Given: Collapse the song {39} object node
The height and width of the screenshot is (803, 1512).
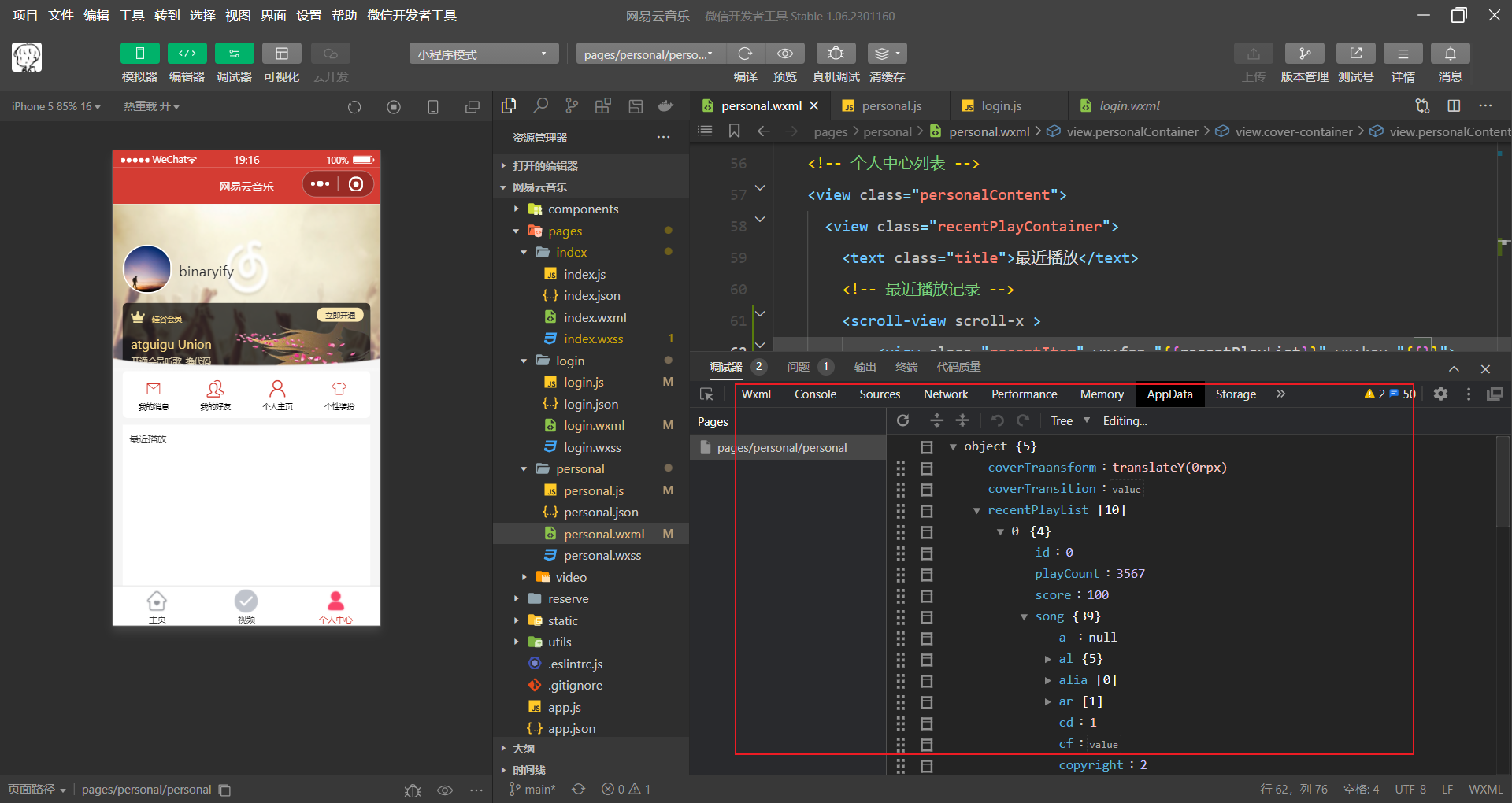Looking at the screenshot, I should tap(1024, 616).
